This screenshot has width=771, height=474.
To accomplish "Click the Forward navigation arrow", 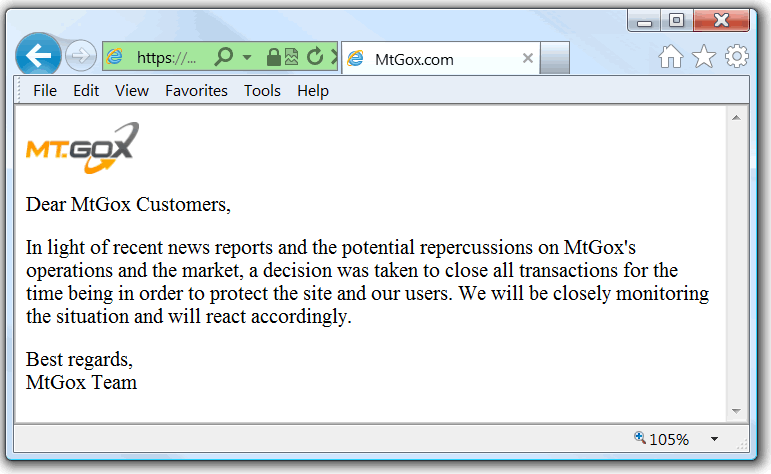I will (81, 56).
